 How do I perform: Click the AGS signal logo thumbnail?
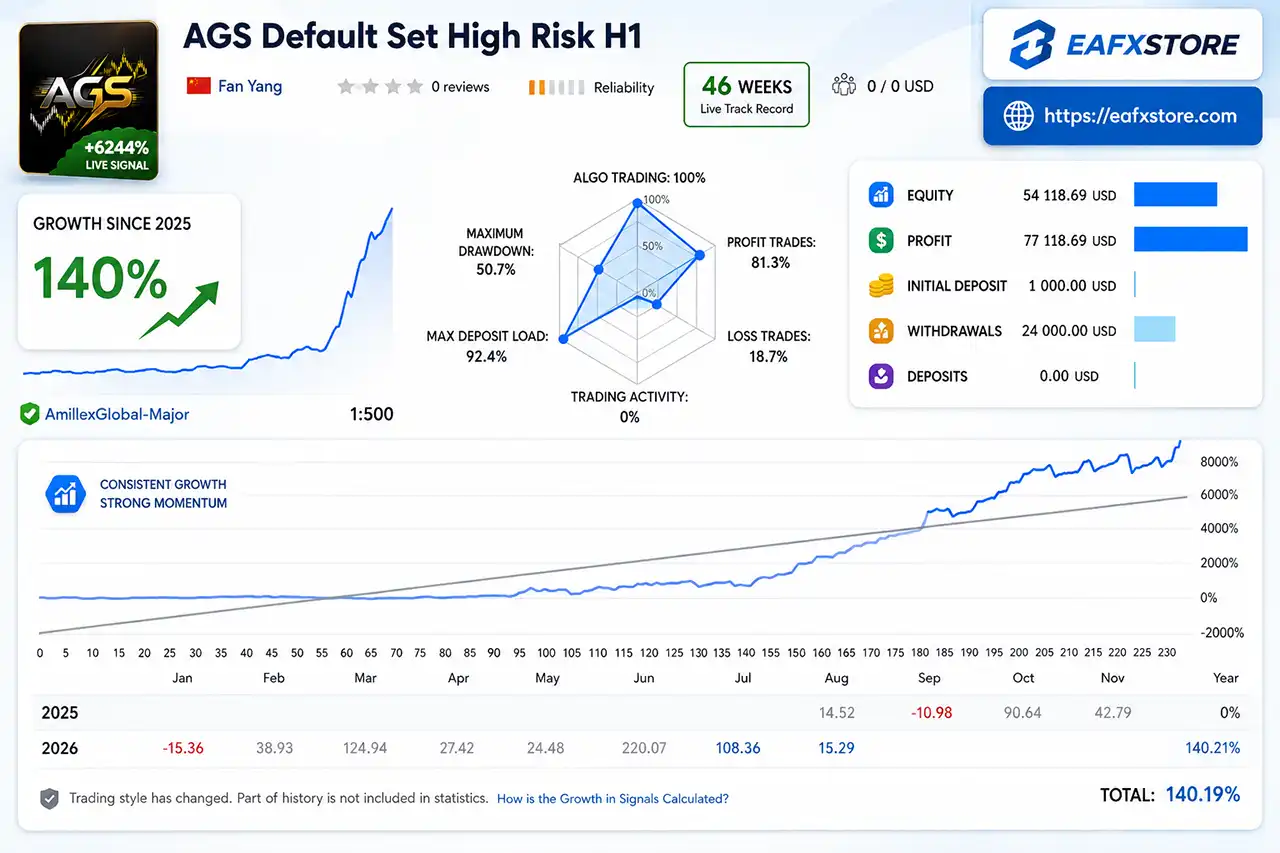pos(89,100)
